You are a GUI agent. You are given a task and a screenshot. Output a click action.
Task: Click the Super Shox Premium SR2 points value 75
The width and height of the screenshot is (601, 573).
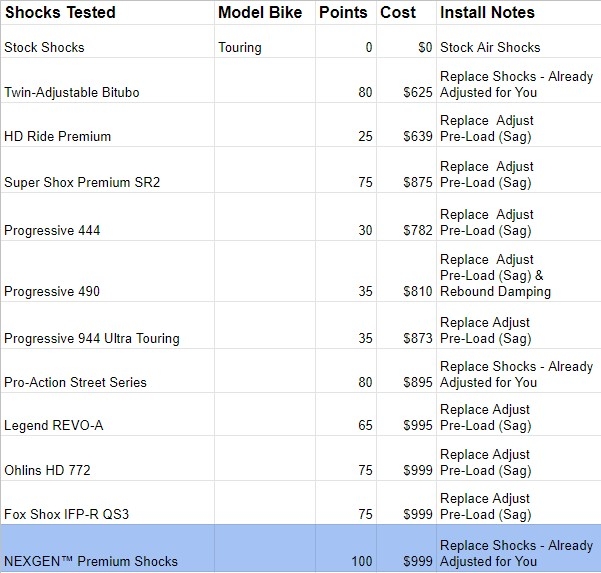346,170
